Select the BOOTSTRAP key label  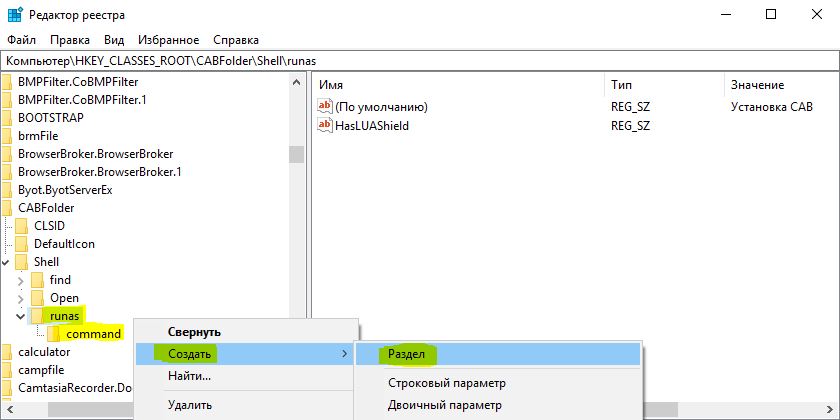[x=51, y=117]
